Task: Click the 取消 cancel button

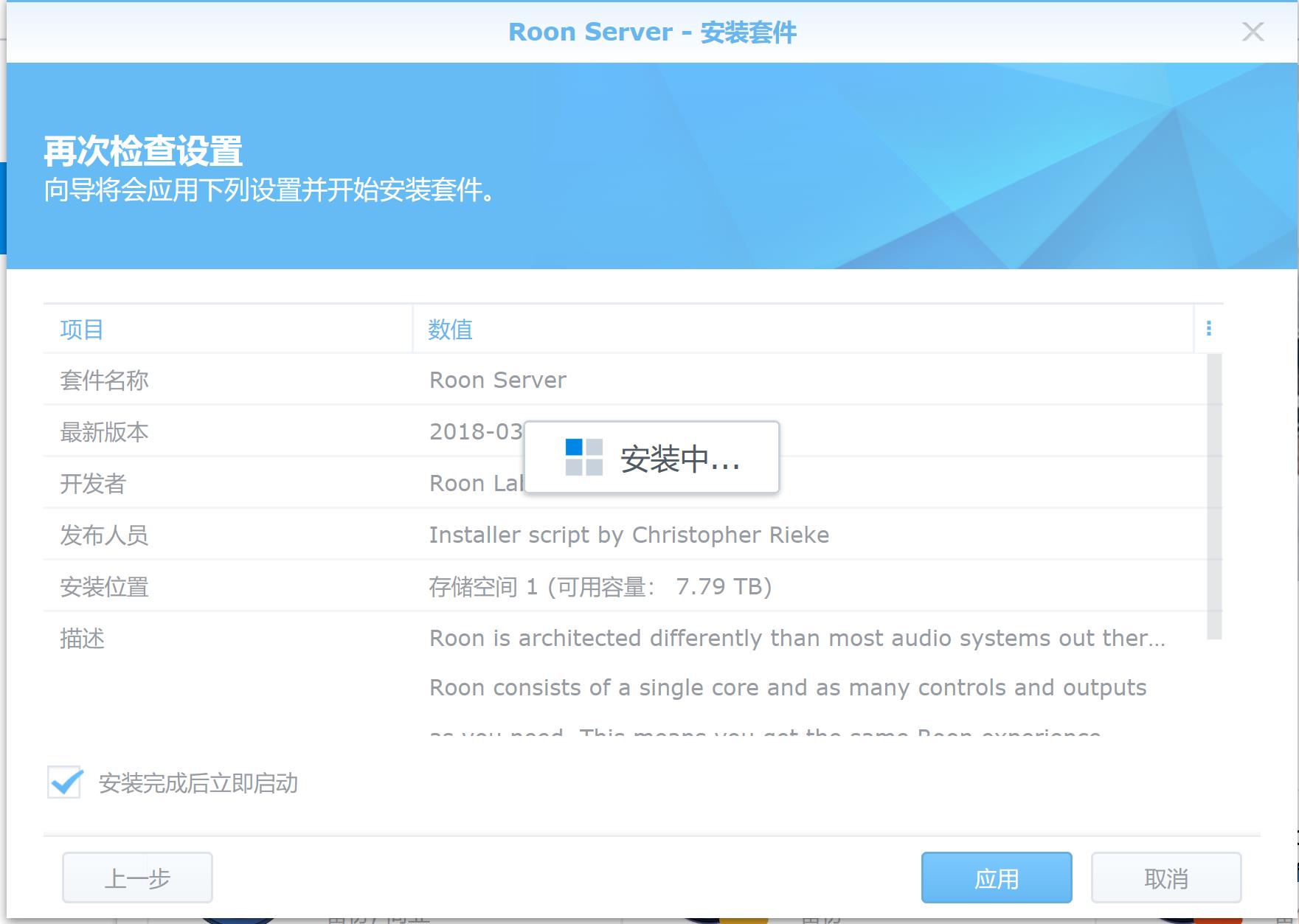Action: [x=1166, y=878]
